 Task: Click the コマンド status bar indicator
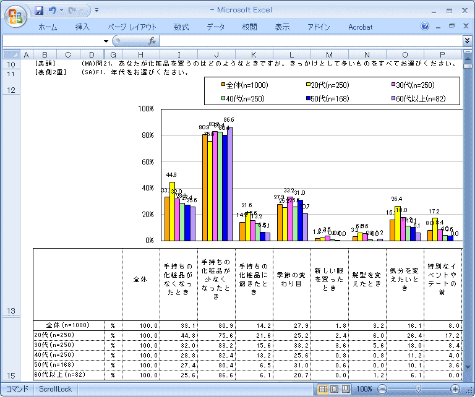pos(17,389)
